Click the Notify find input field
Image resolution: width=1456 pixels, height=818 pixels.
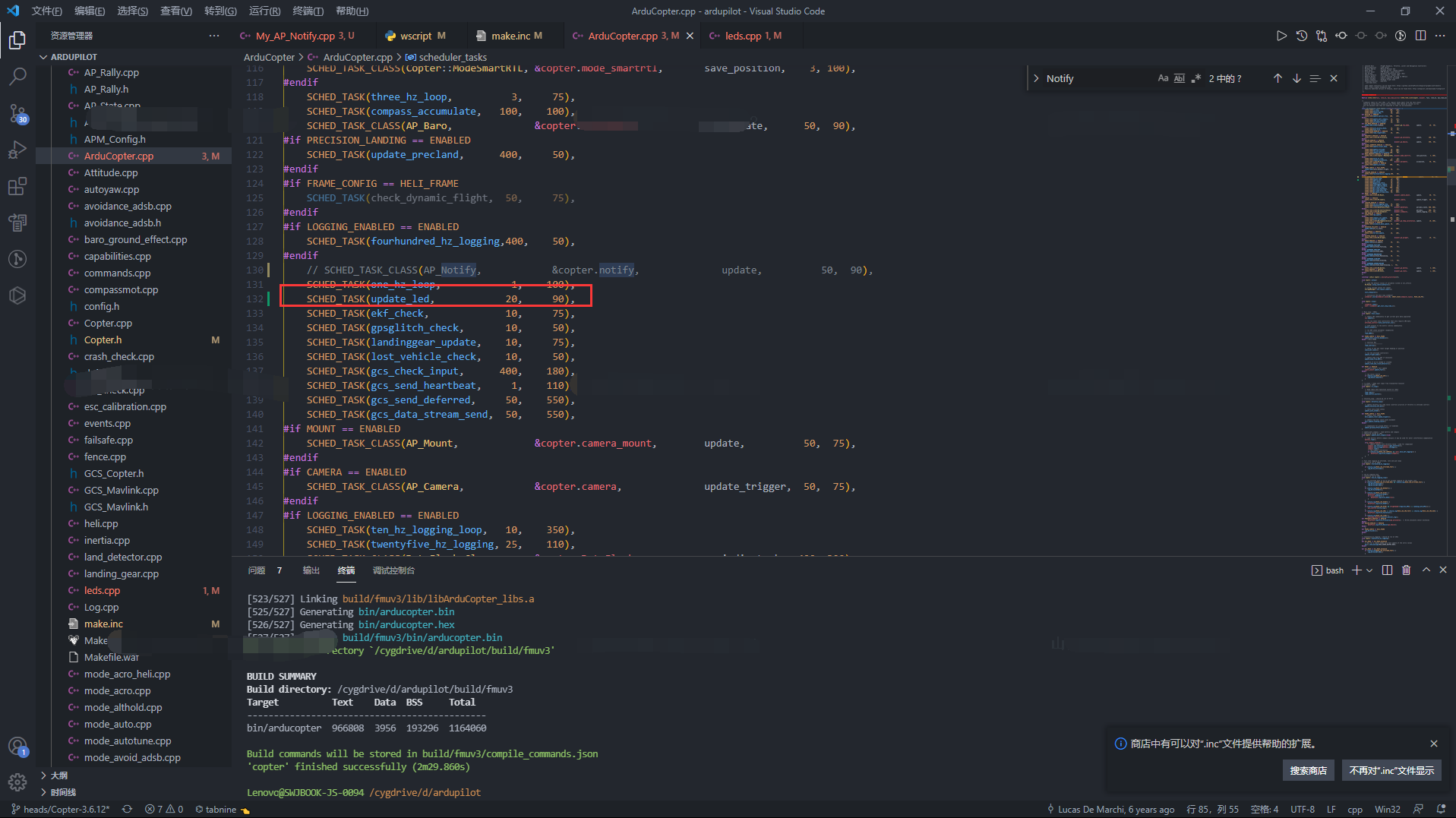click(x=1098, y=78)
